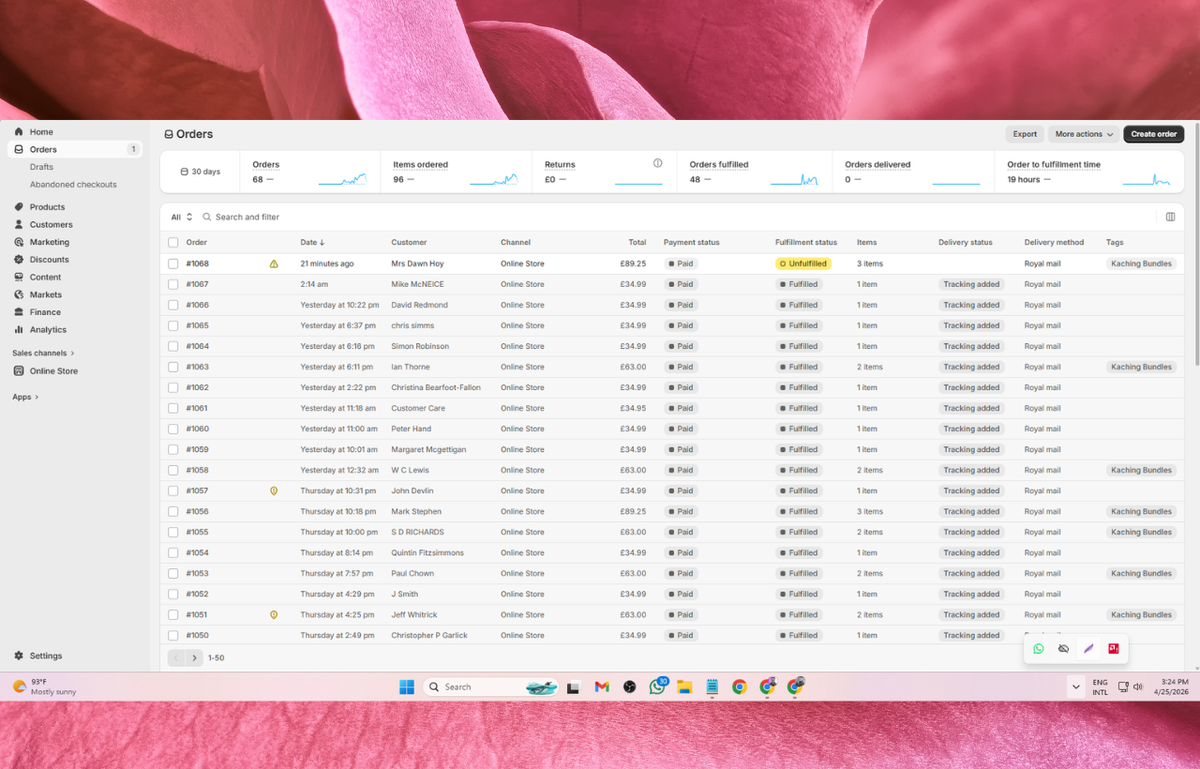Open File Explorer from the taskbar
The image size is (1200, 769).
pos(685,687)
